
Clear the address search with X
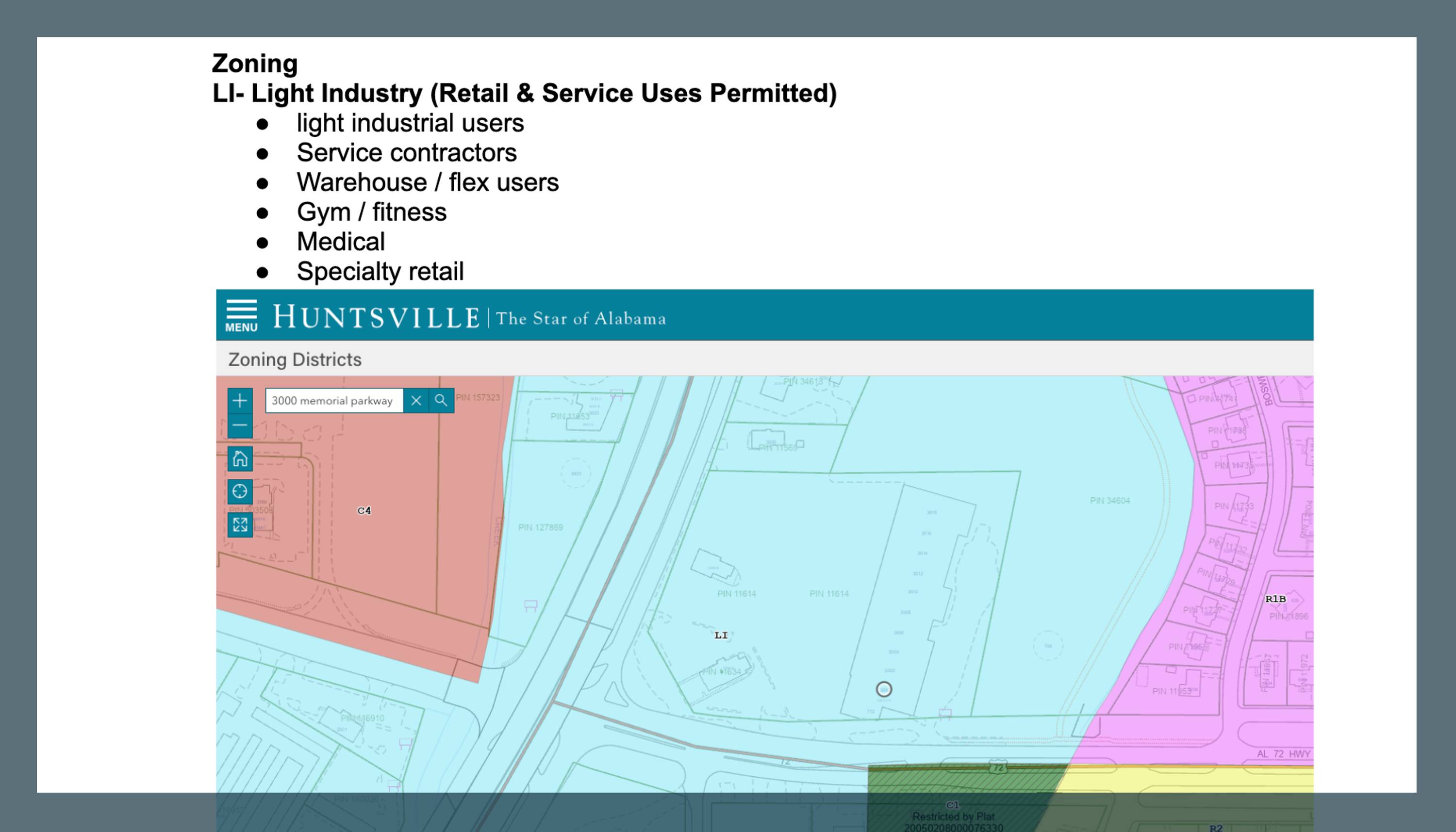pyautogui.click(x=416, y=401)
